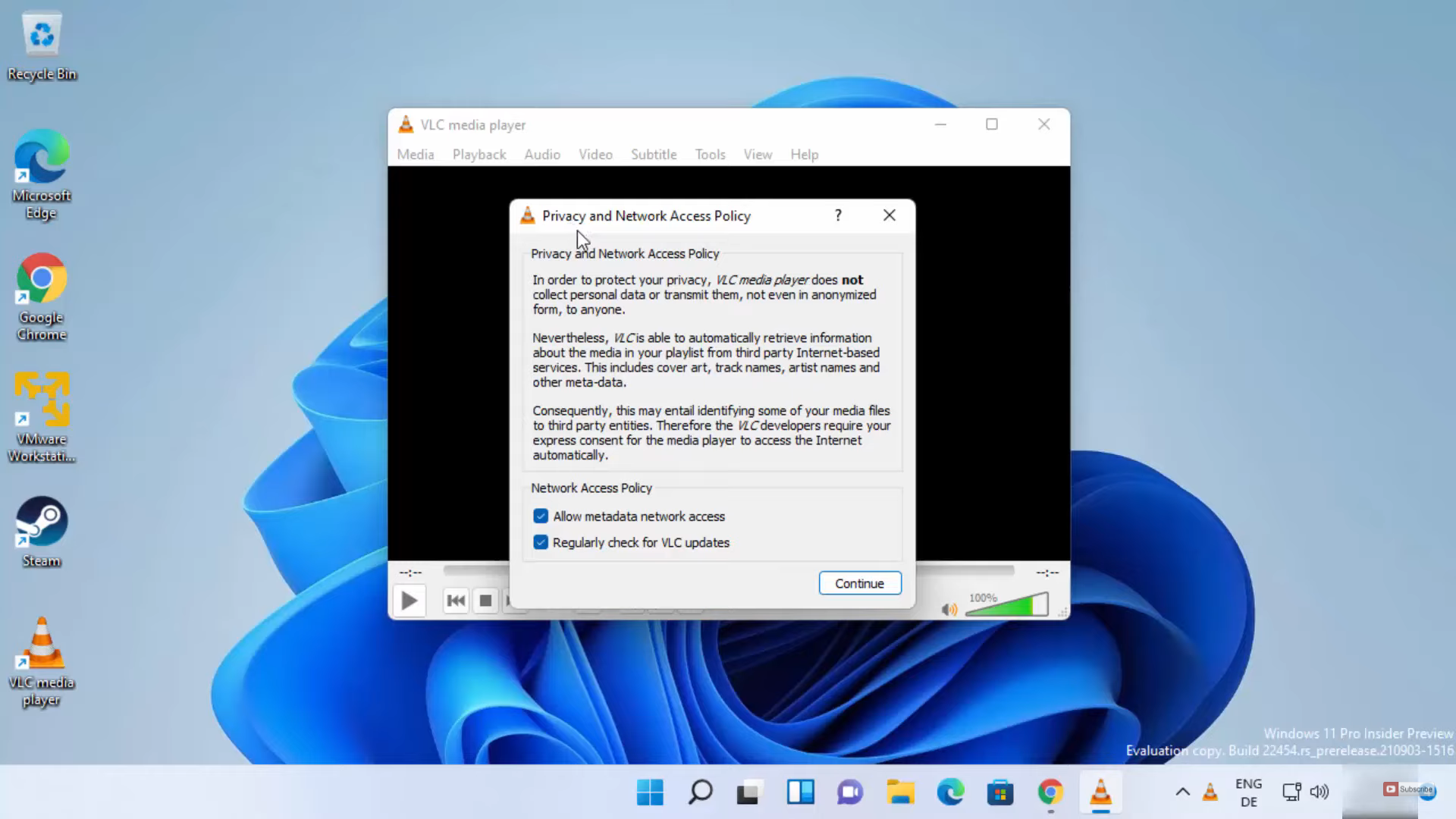Click the VLC volume slider

(x=1006, y=606)
